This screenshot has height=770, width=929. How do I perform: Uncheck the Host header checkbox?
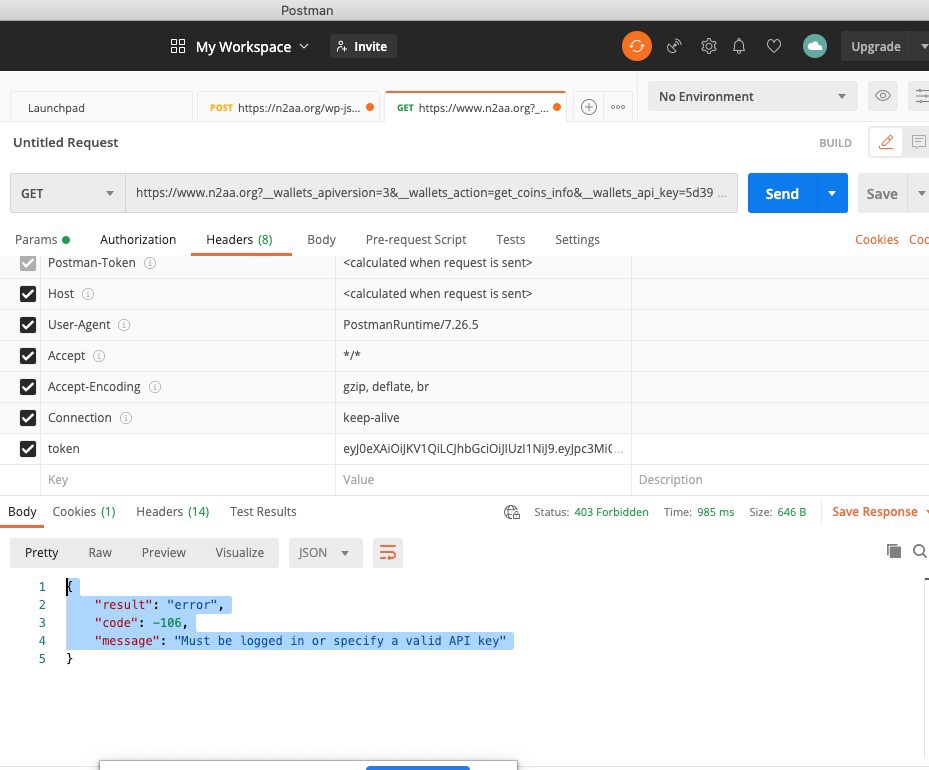pos(28,294)
